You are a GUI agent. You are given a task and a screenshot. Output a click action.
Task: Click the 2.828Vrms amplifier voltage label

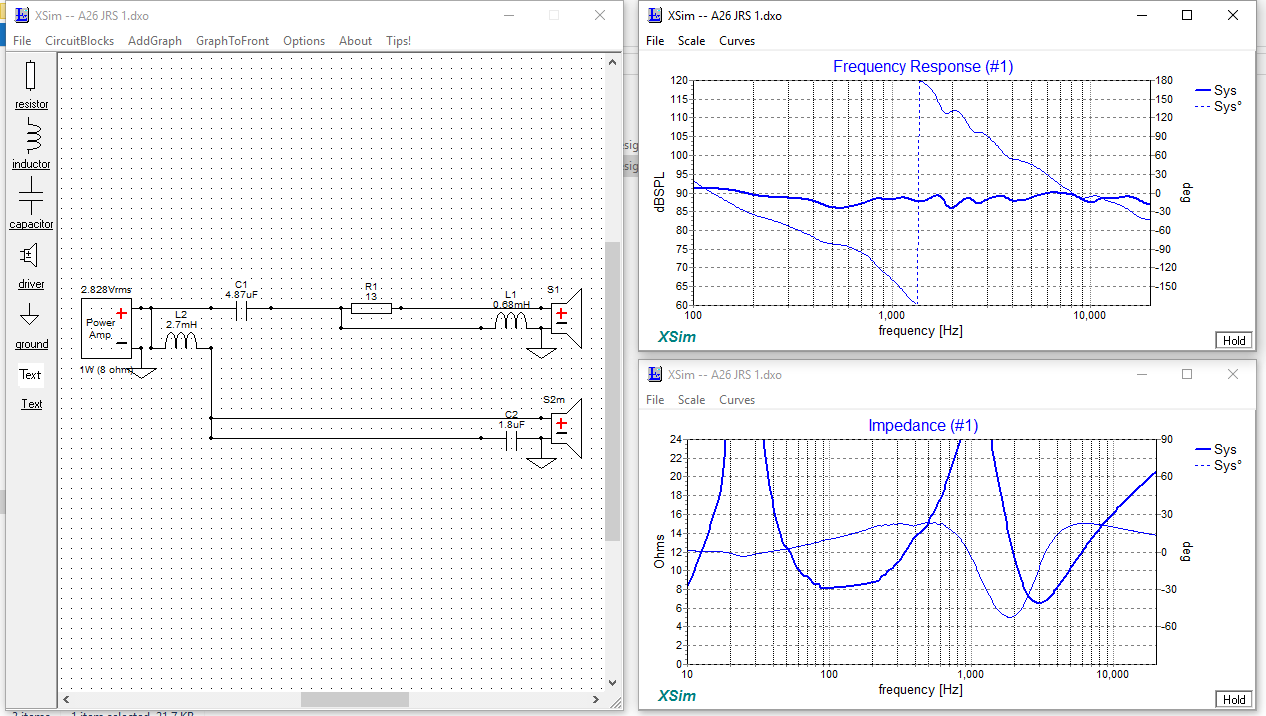(106, 290)
